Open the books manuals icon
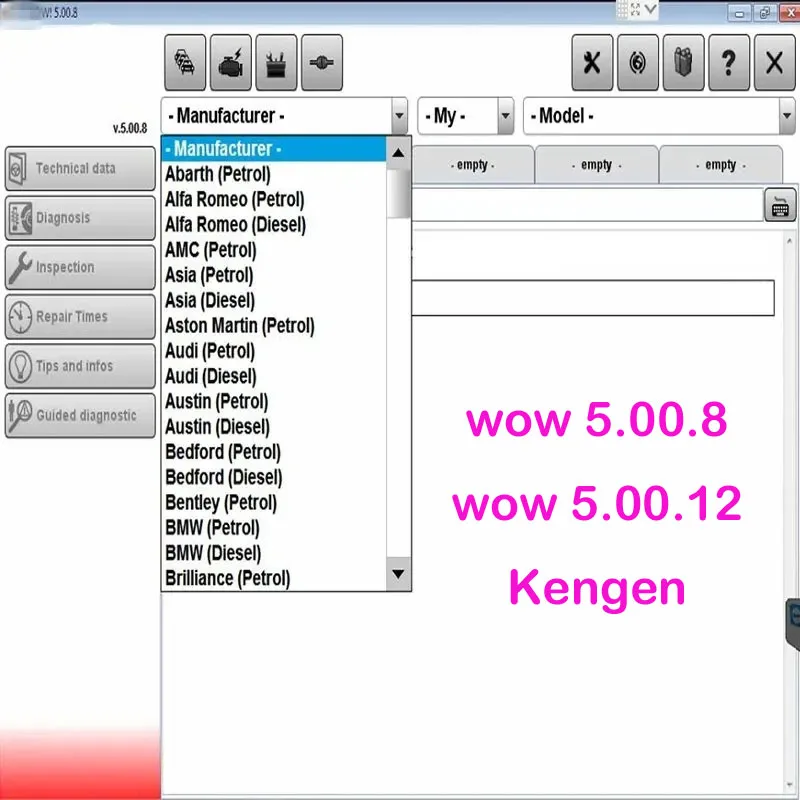The width and height of the screenshot is (800, 800). 683,63
